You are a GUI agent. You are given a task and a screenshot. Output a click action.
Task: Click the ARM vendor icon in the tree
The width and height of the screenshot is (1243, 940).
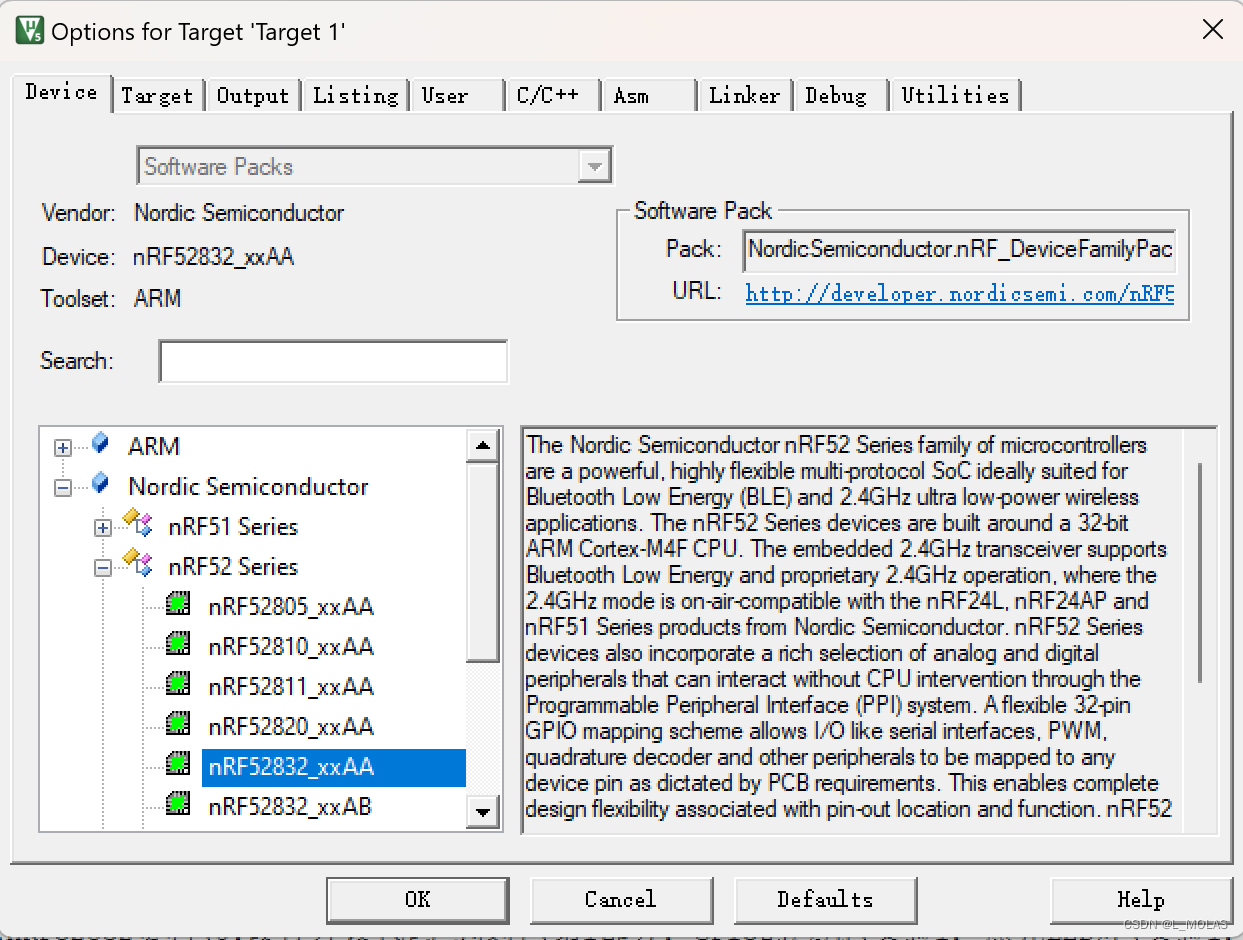pyautogui.click(x=99, y=444)
